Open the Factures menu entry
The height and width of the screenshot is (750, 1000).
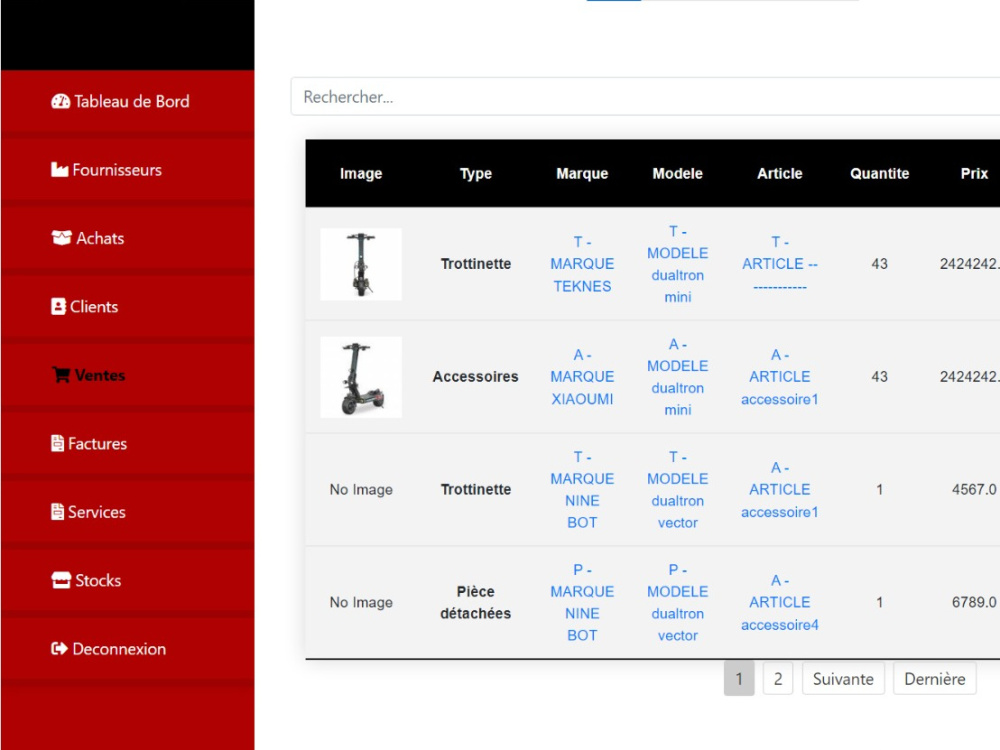[128, 443]
